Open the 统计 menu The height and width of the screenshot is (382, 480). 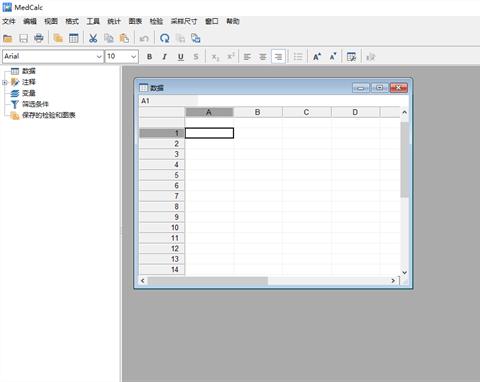click(x=114, y=21)
